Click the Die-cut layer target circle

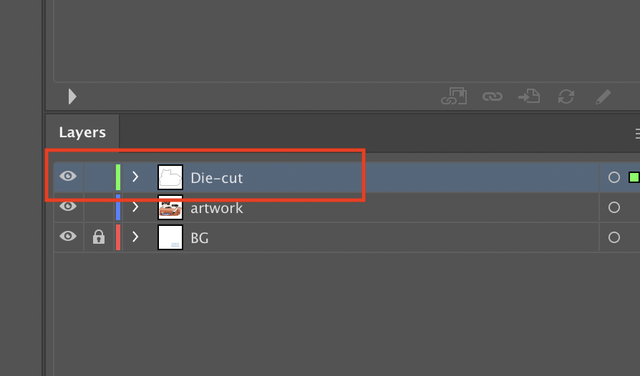(614, 177)
